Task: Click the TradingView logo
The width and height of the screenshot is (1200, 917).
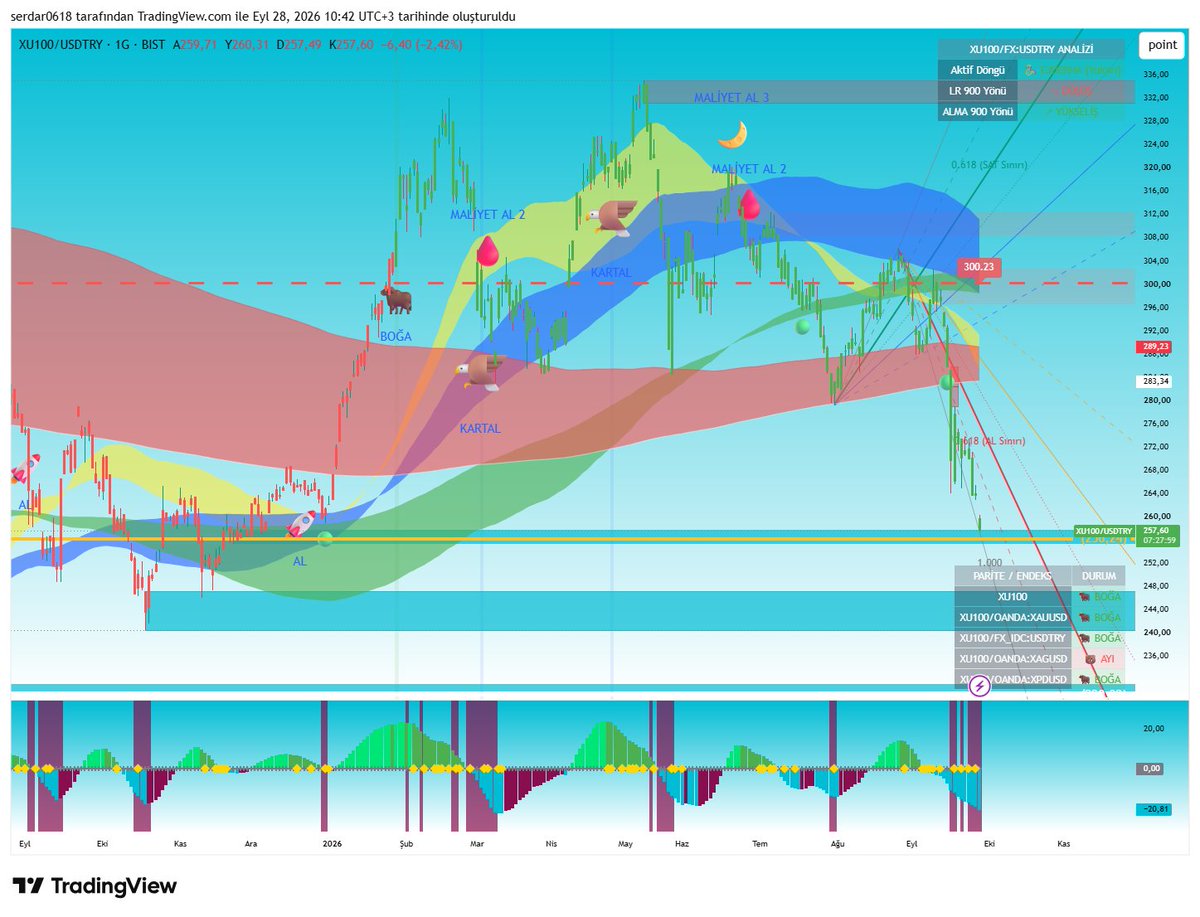Action: [95, 886]
